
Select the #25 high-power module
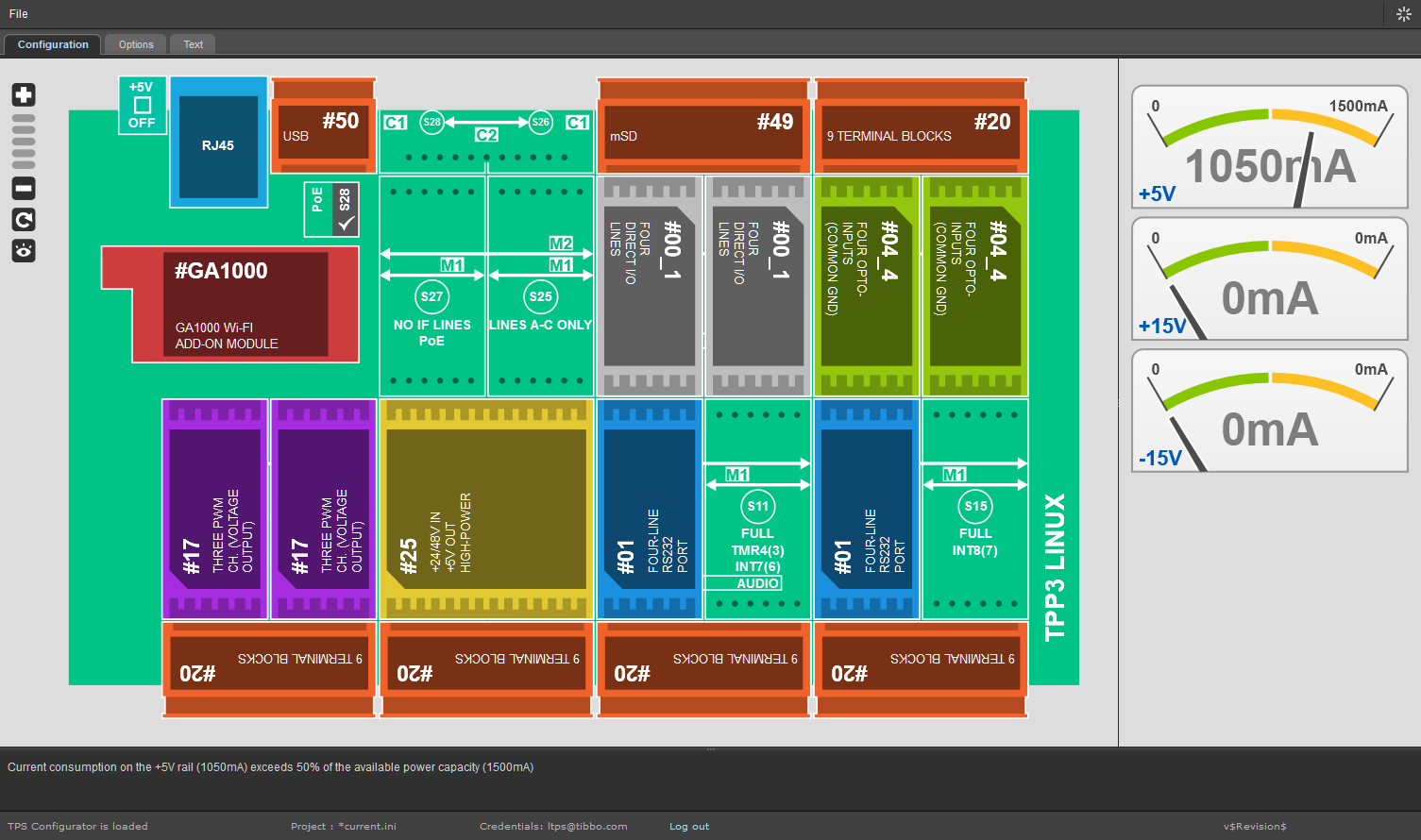pos(485,510)
